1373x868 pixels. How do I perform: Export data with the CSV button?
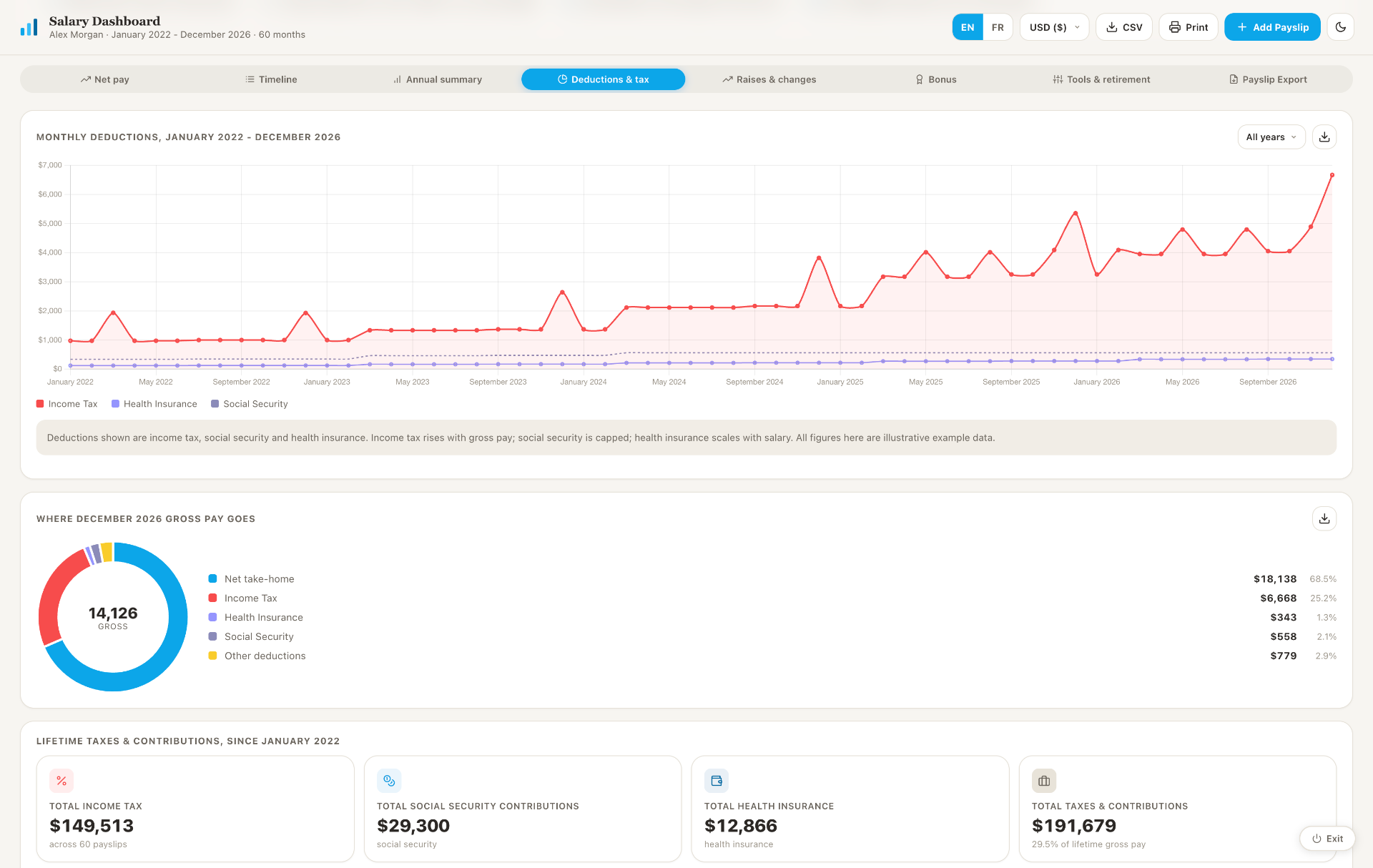click(x=1123, y=27)
